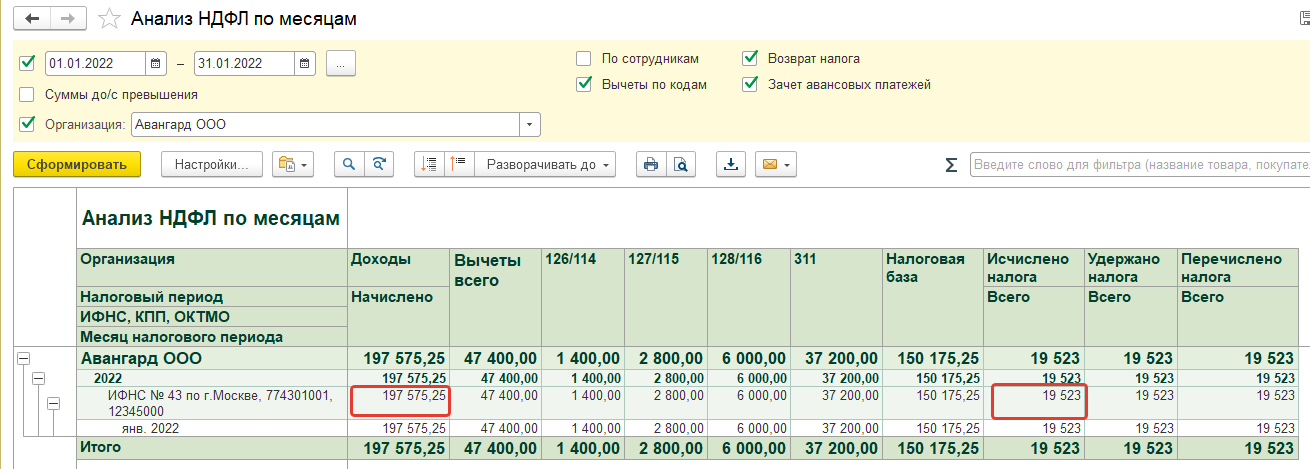Image resolution: width=1310 pixels, height=469 pixels.
Task: Save report with download icon
Action: click(731, 165)
